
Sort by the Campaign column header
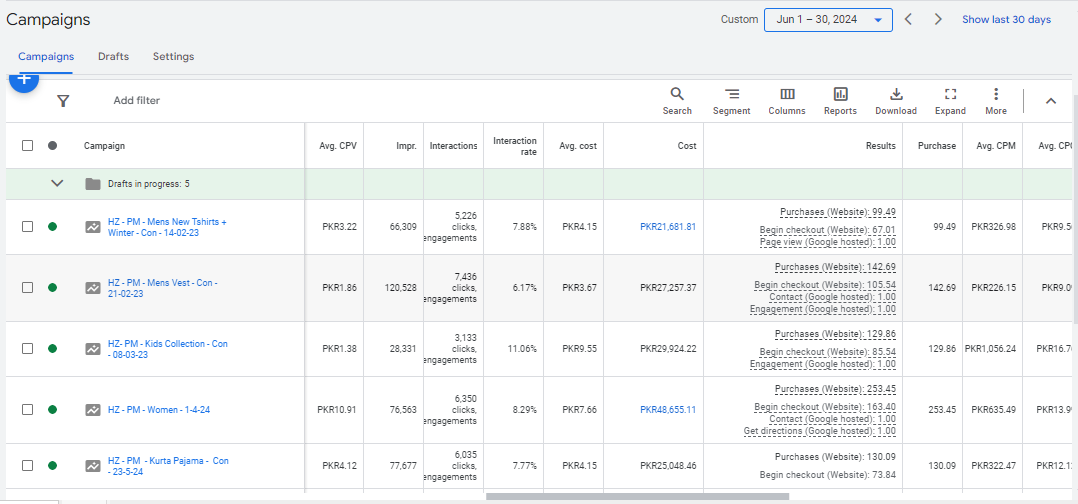pos(104,146)
